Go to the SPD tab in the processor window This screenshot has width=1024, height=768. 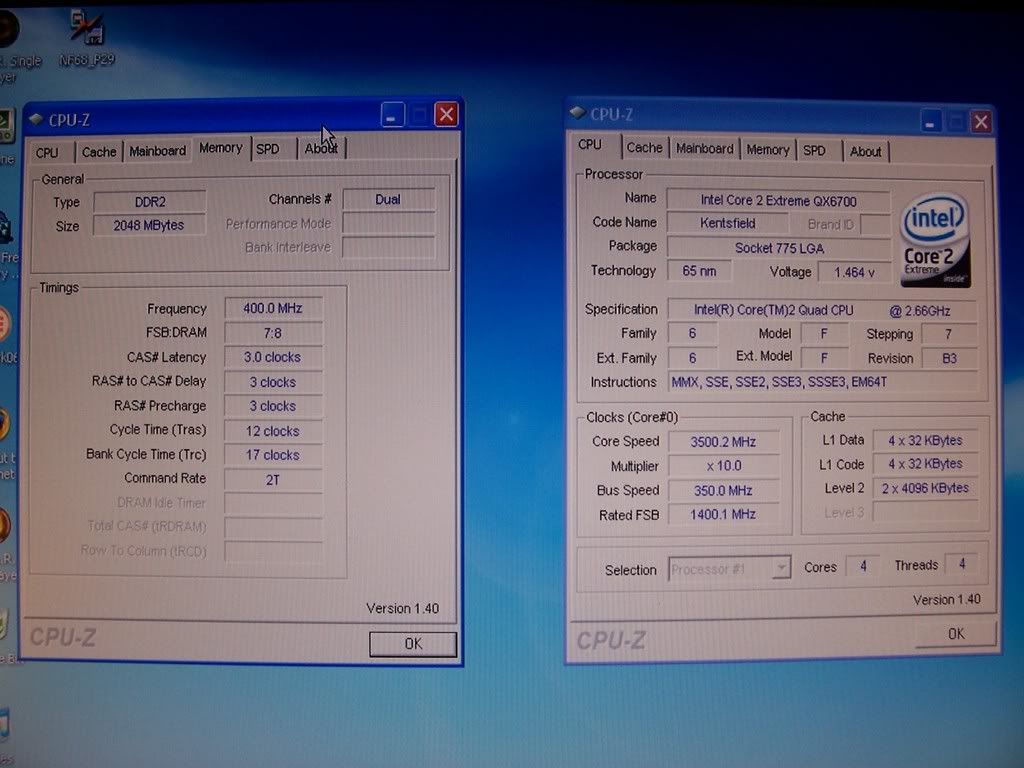point(814,151)
